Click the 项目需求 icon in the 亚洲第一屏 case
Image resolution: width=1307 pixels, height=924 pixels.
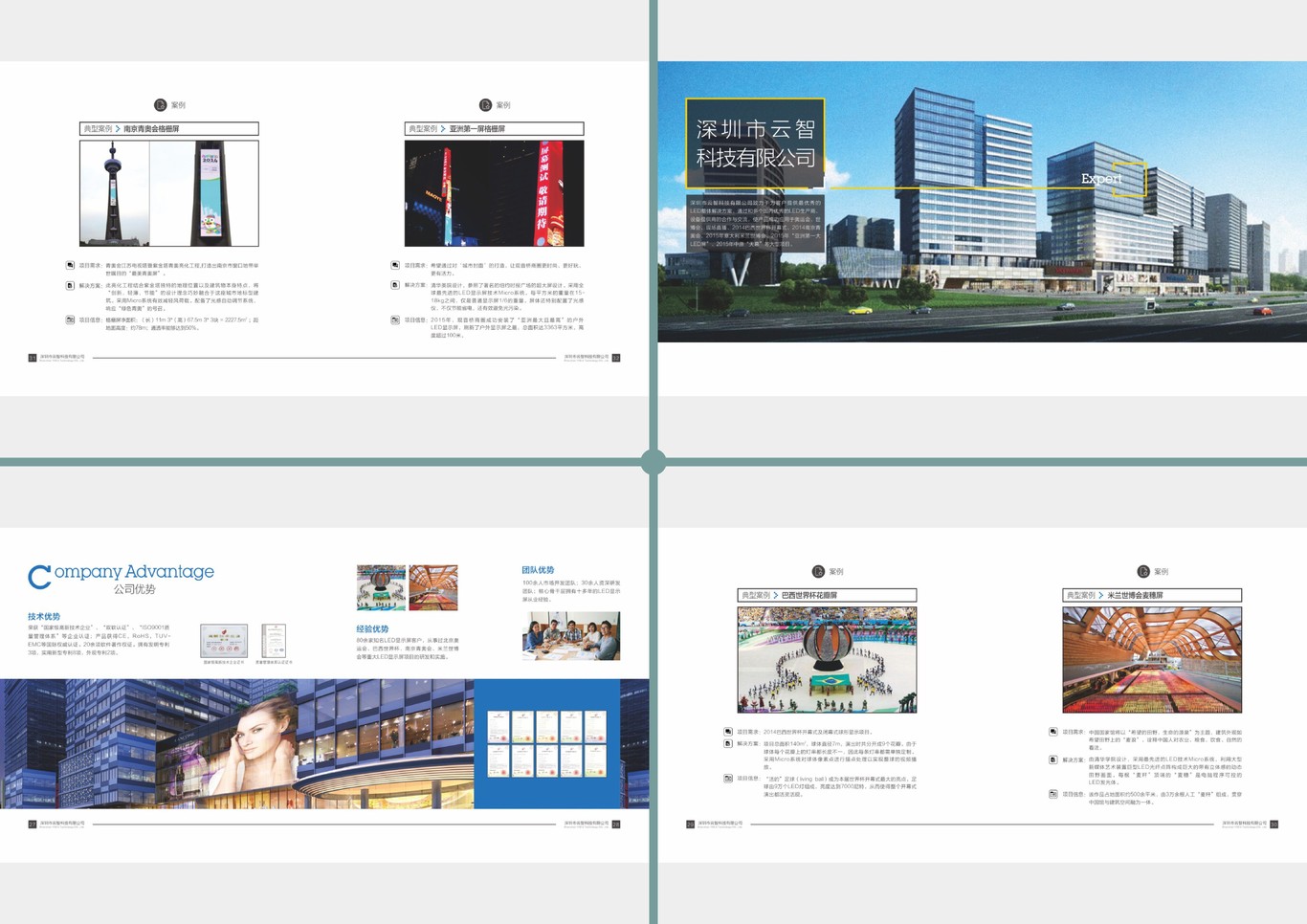point(395,266)
